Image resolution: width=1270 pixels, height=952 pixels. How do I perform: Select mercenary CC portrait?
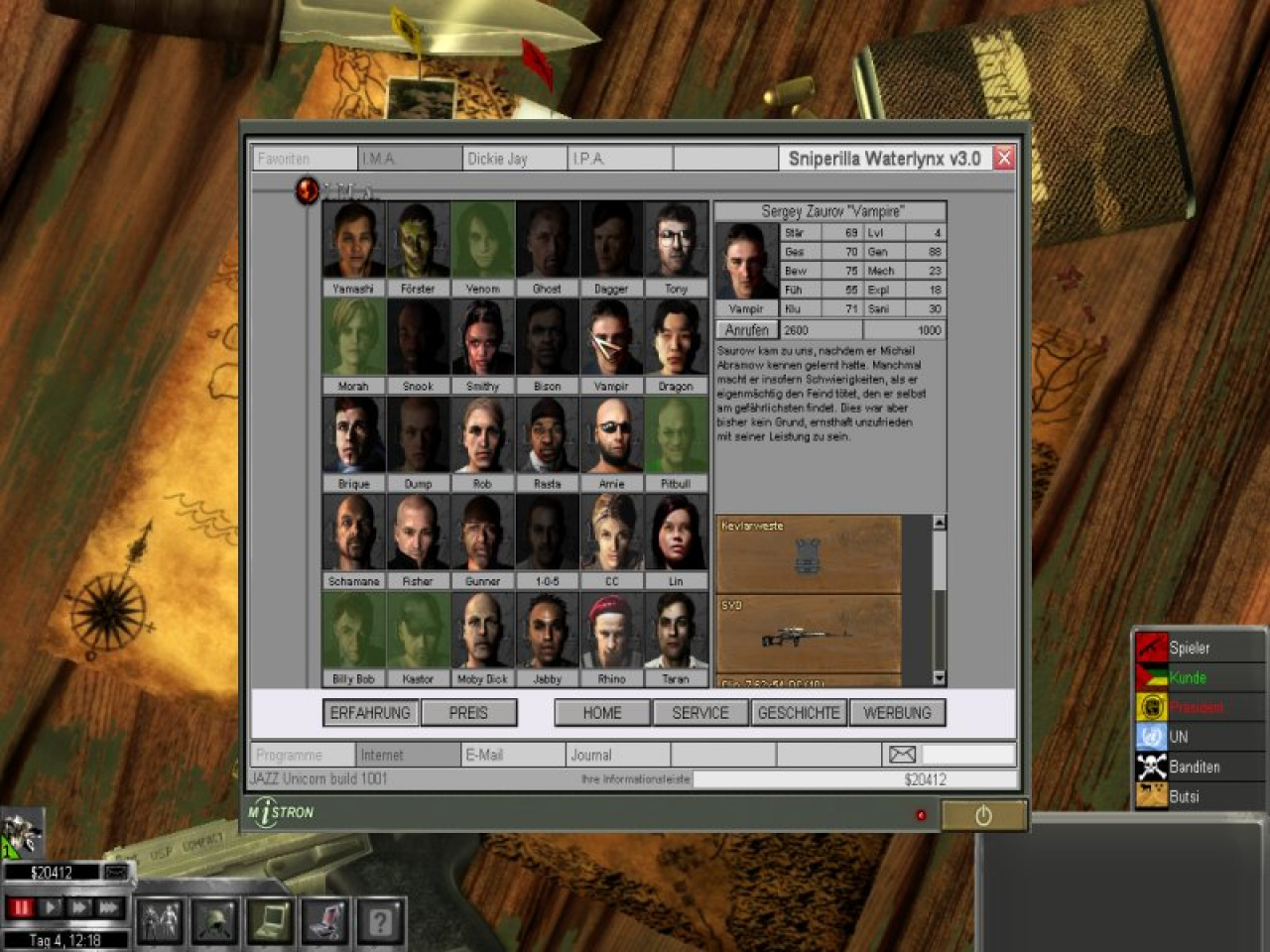(611, 534)
